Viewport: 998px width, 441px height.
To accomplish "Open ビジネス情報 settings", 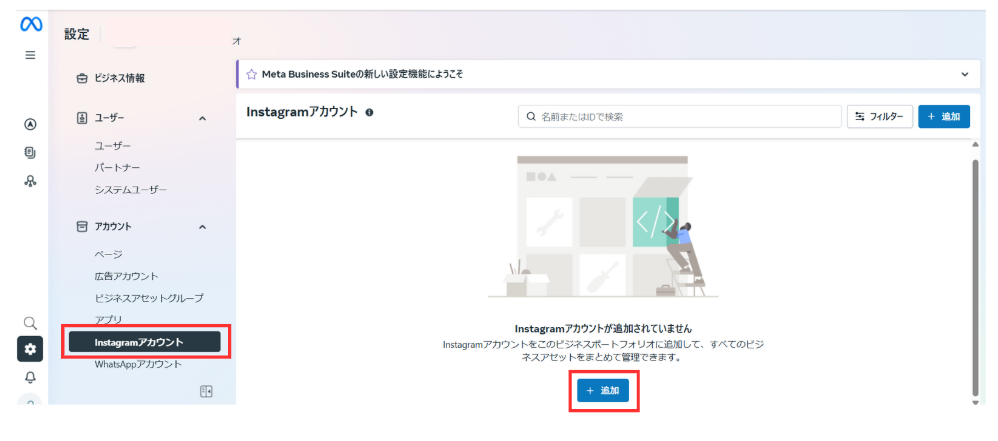I will tap(120, 79).
